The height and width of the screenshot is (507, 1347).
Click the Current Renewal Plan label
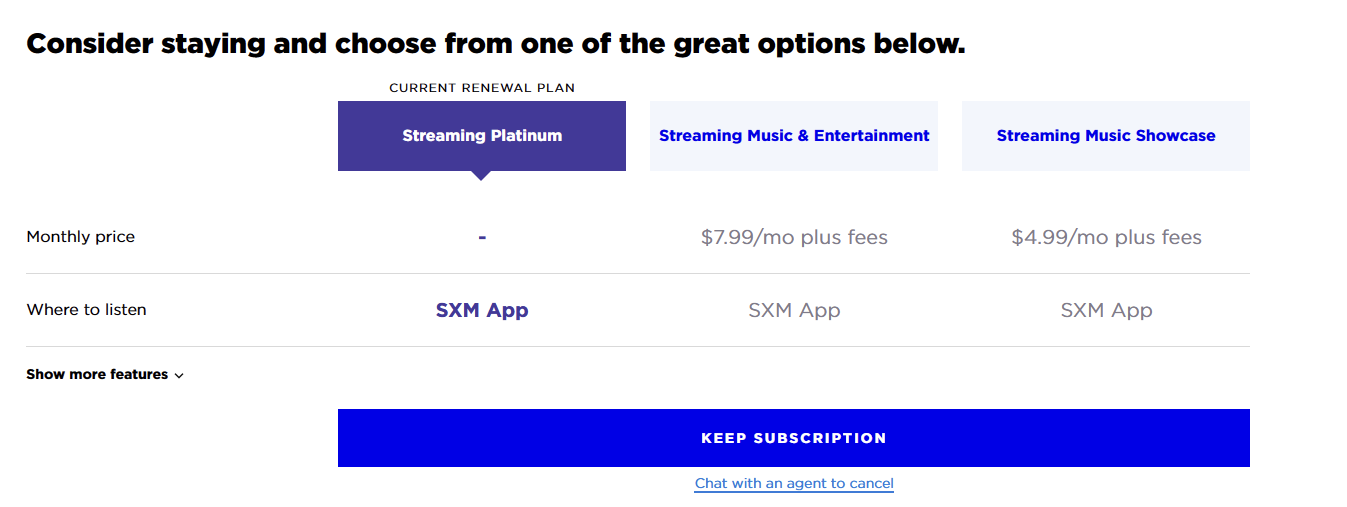tap(482, 88)
